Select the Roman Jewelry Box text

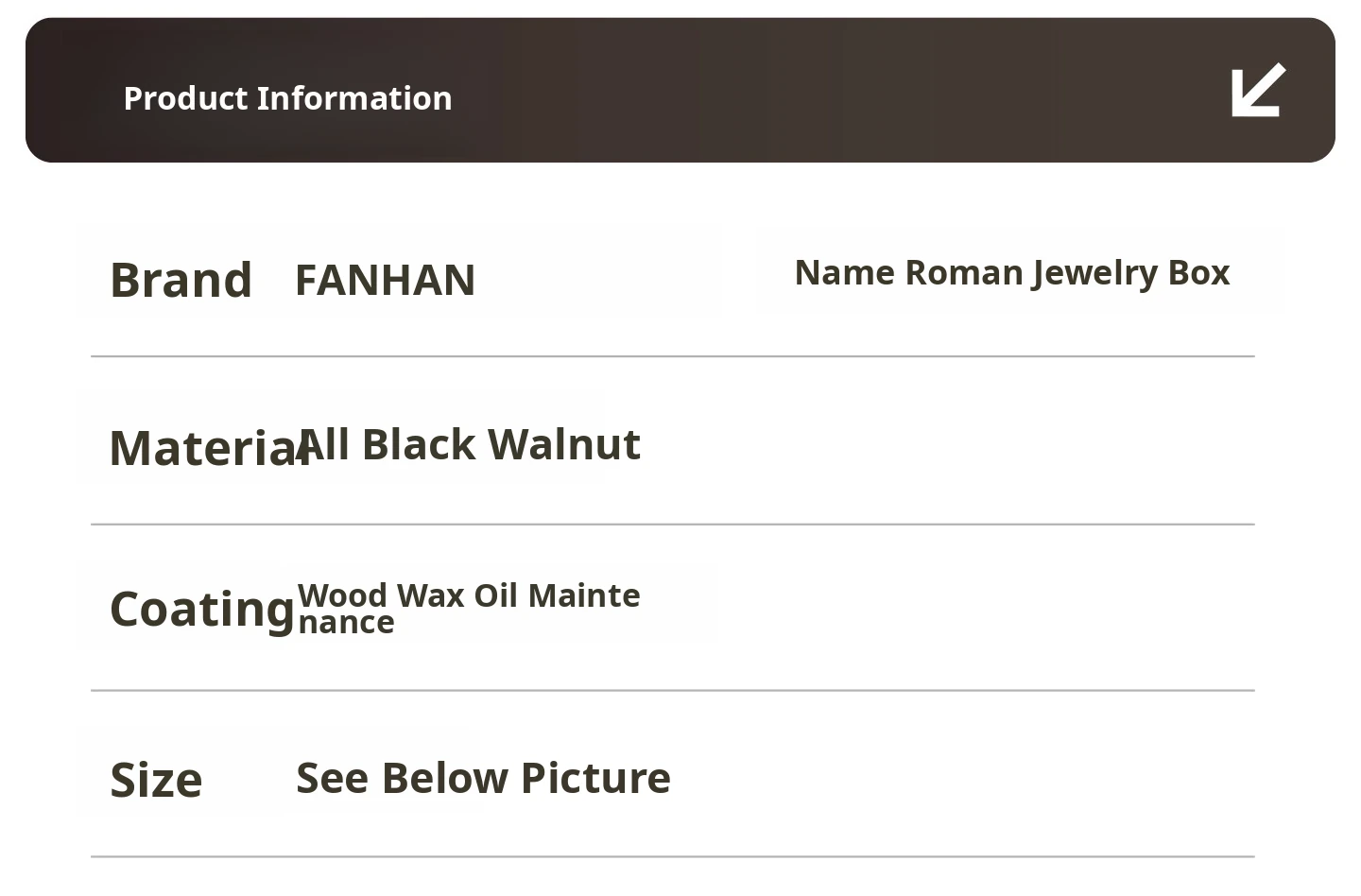tap(1067, 273)
